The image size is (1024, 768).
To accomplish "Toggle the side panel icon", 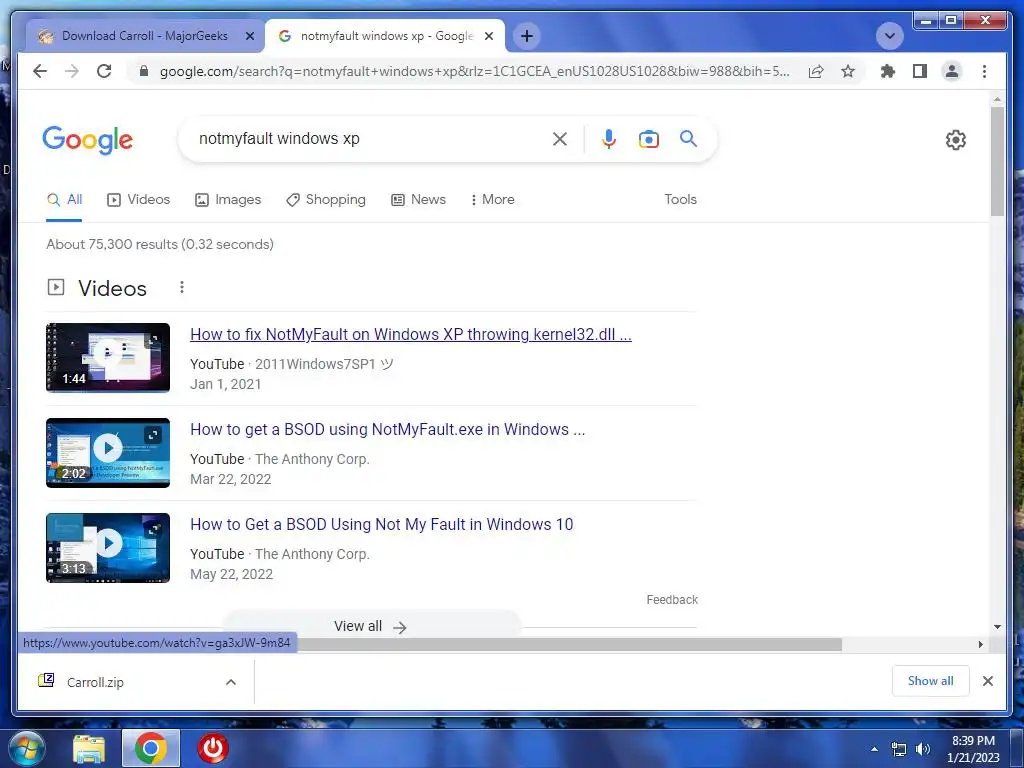I will point(920,71).
